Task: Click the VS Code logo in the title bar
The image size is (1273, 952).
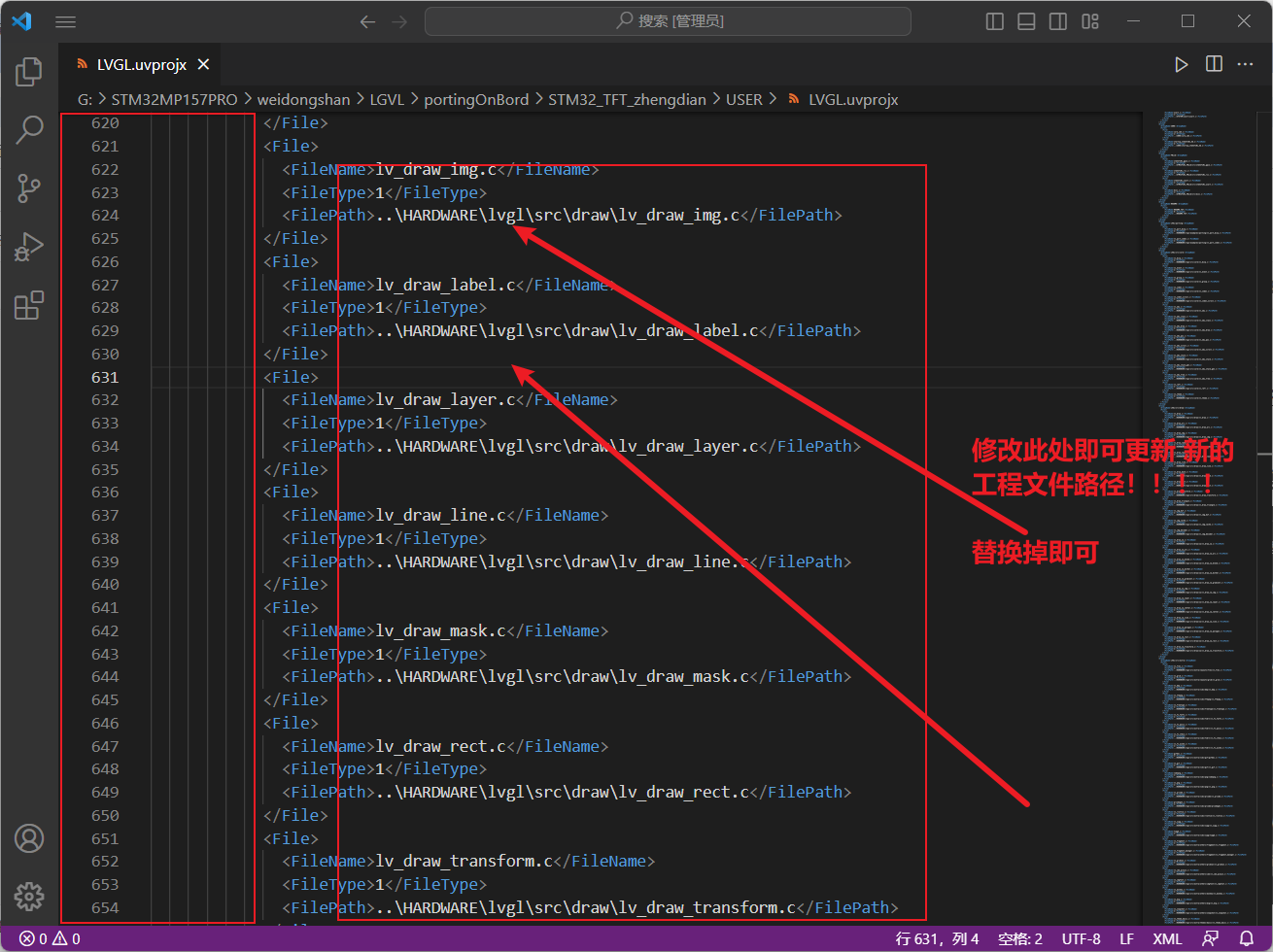Action: [21, 21]
